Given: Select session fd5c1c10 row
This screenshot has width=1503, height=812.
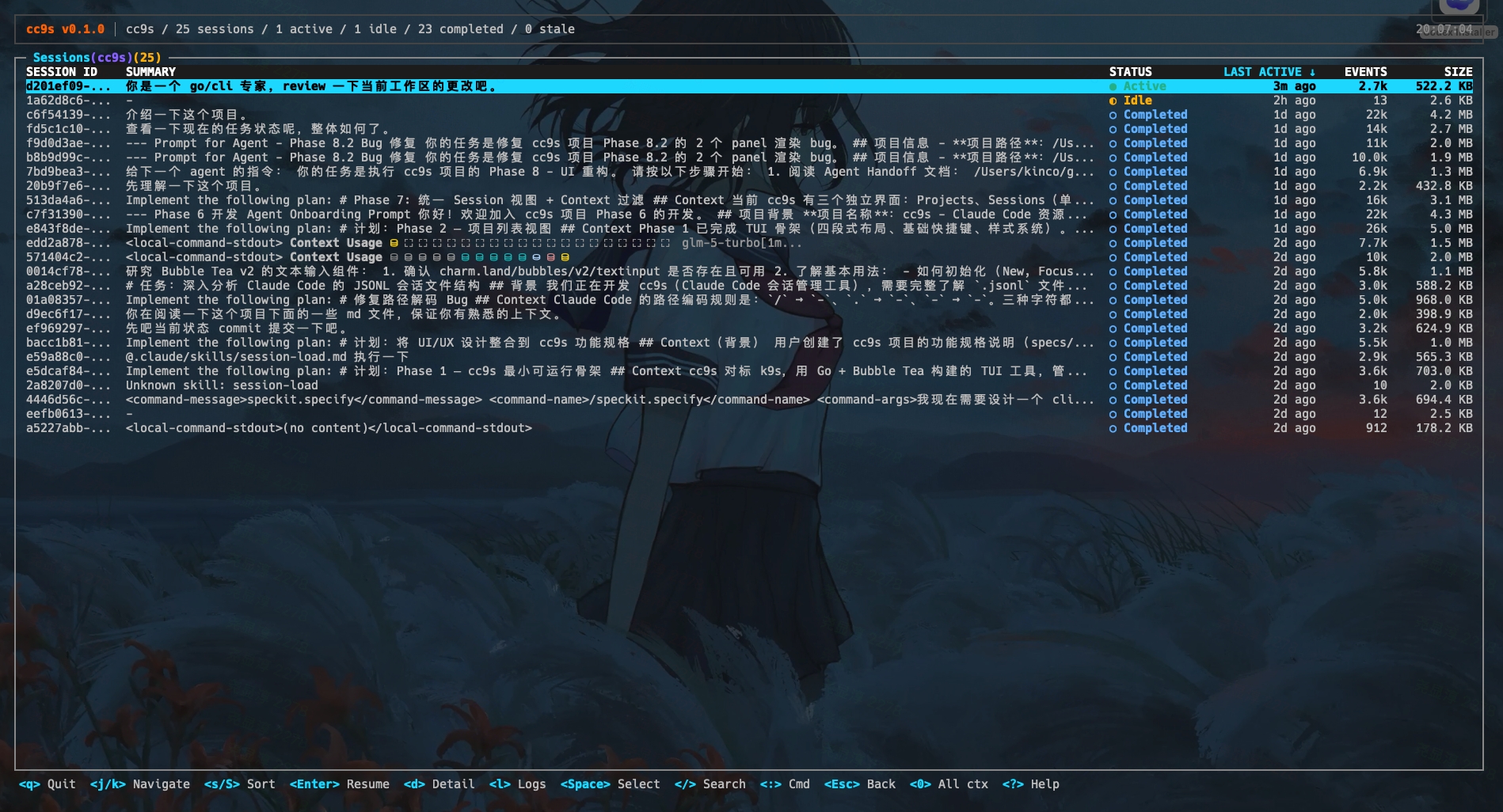Looking at the screenshot, I should point(749,129).
